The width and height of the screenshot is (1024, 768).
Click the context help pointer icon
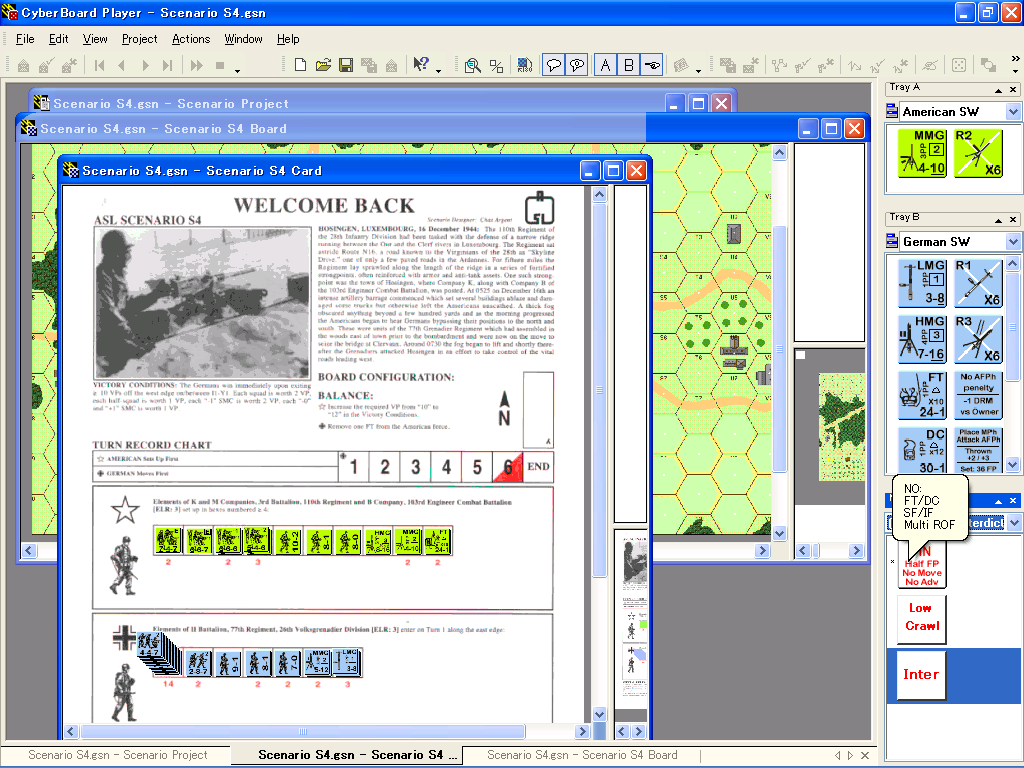tap(421, 64)
